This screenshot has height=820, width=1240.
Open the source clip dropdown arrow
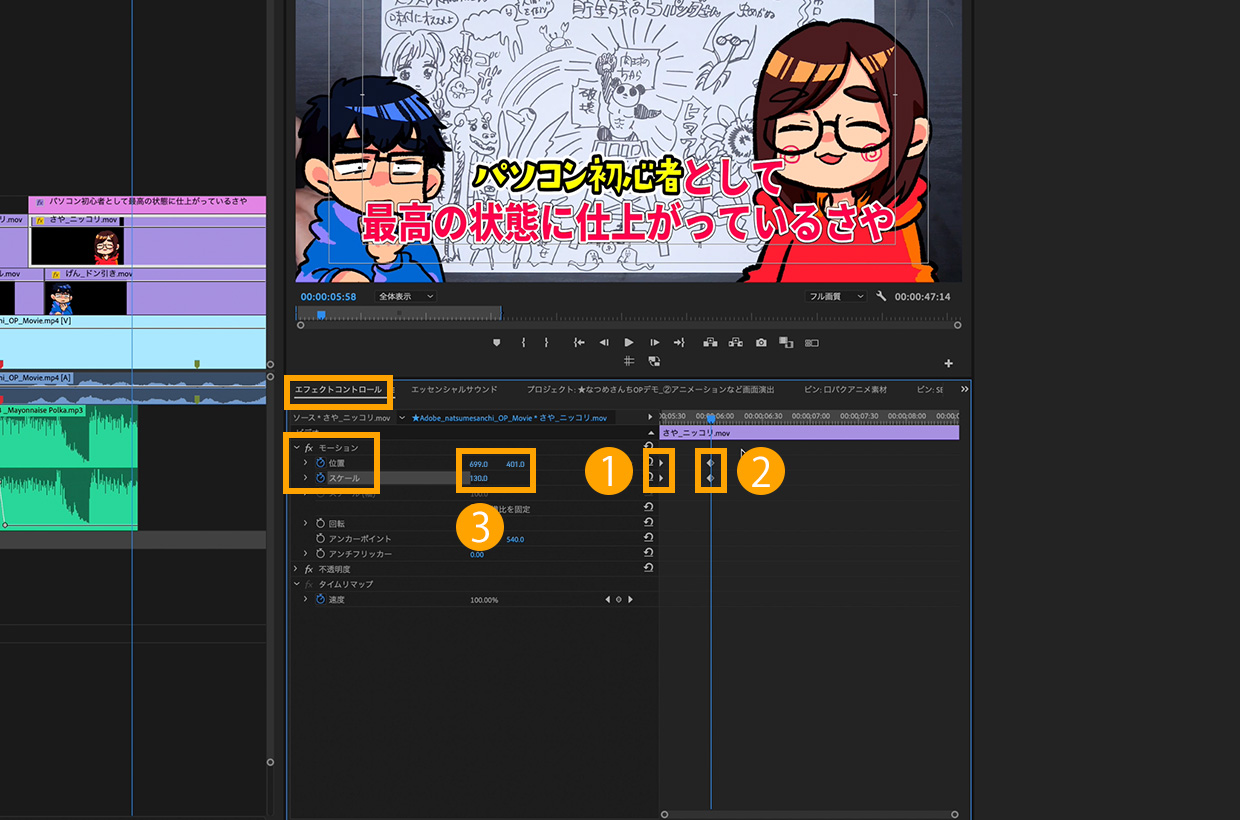click(401, 417)
